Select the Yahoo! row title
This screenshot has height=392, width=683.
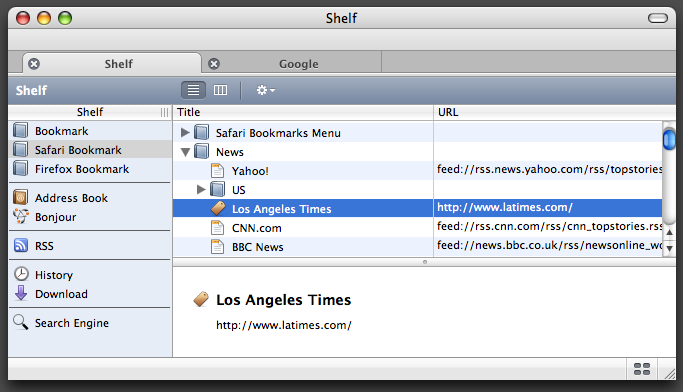[250, 171]
